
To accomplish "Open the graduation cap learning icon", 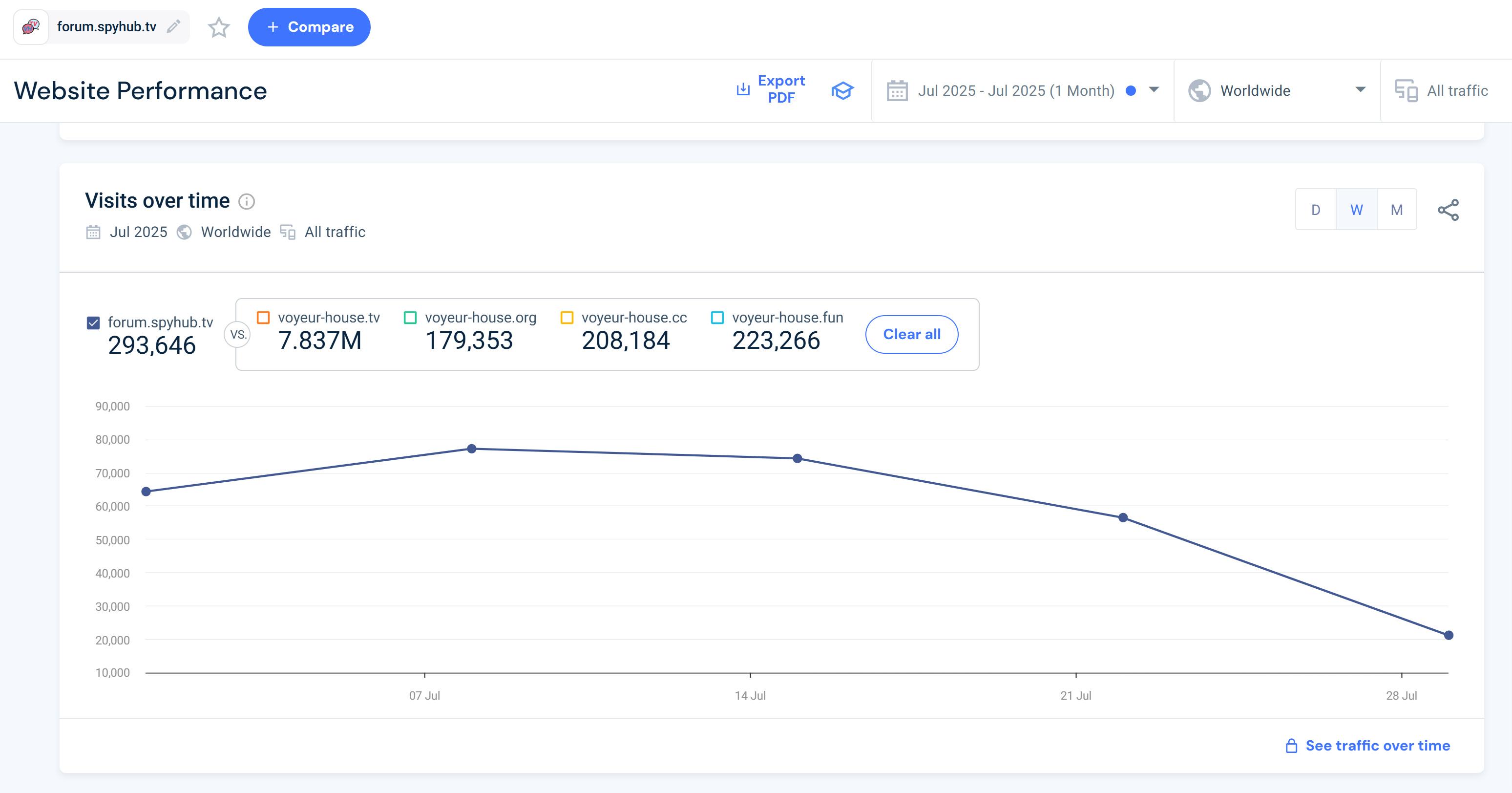I will [x=842, y=90].
